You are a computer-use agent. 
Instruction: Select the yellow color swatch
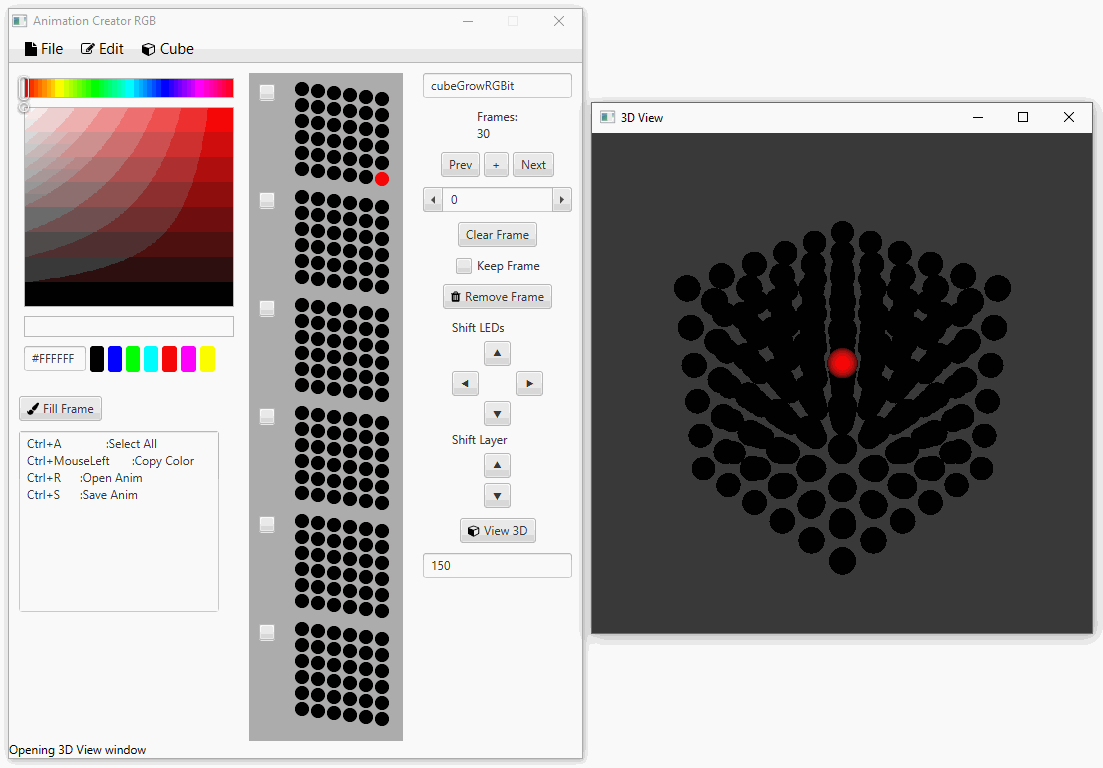207,359
